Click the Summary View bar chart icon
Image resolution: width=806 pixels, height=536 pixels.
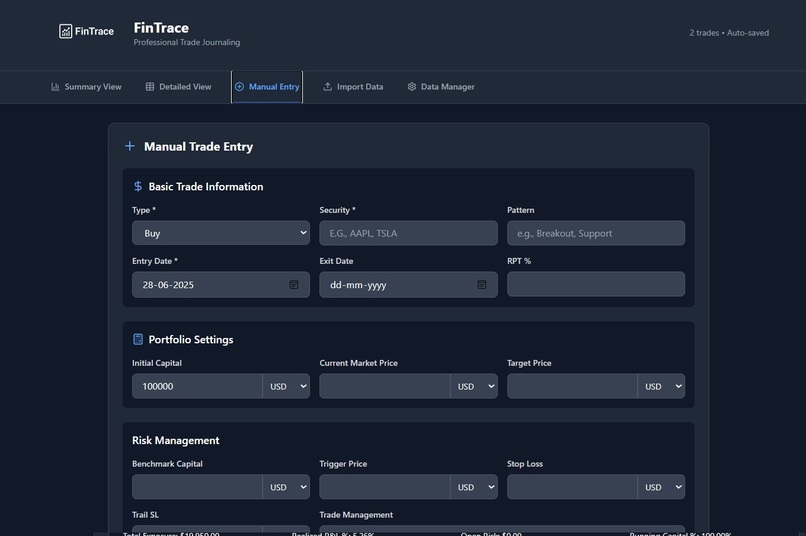55,87
